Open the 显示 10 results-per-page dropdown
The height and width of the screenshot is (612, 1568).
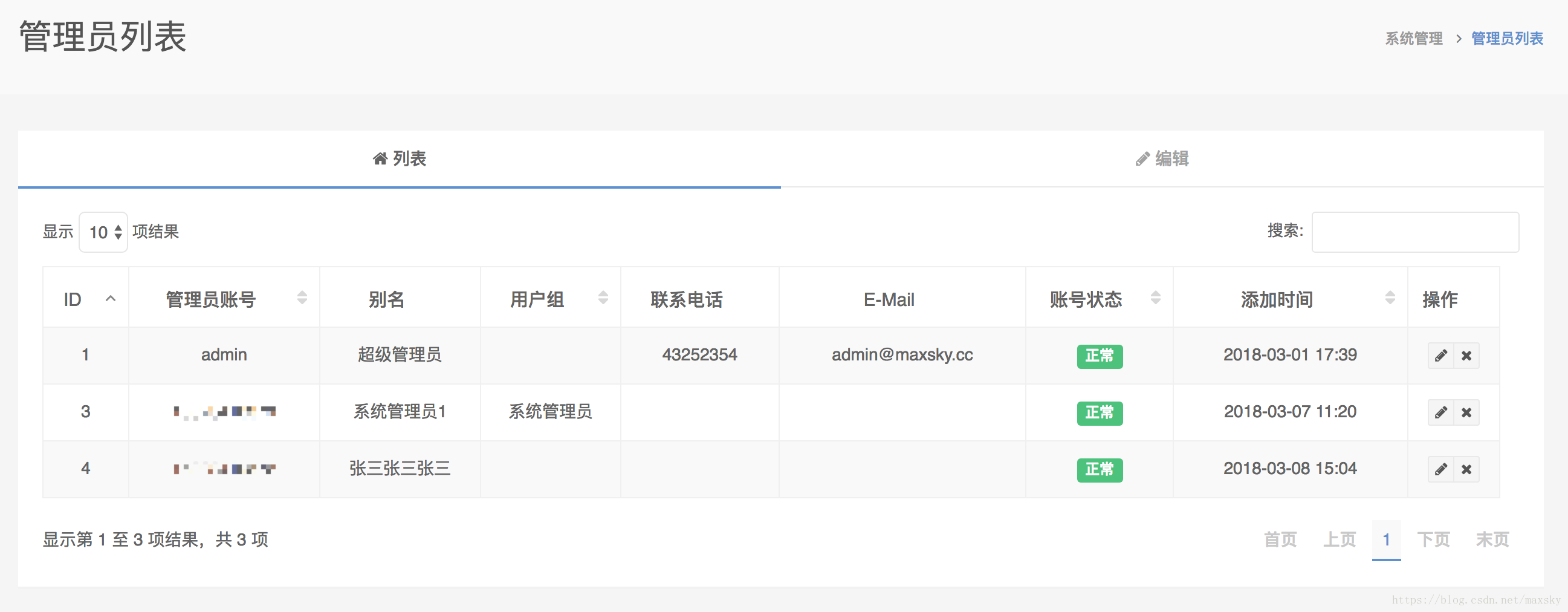point(103,232)
